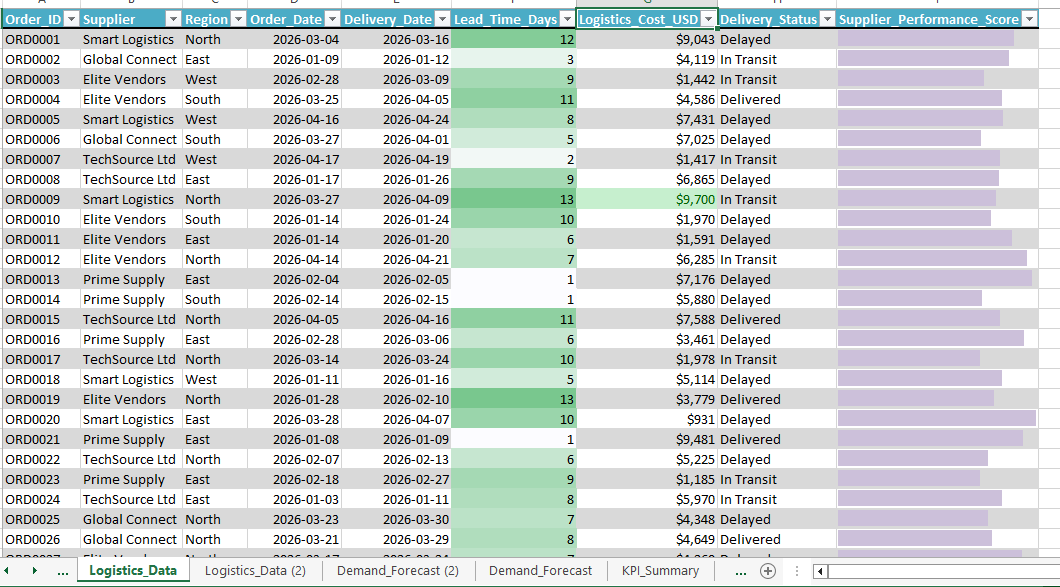Viewport: 1060px width, 587px height.
Task: Click the $4,649 cost cell
Action: 647,540
